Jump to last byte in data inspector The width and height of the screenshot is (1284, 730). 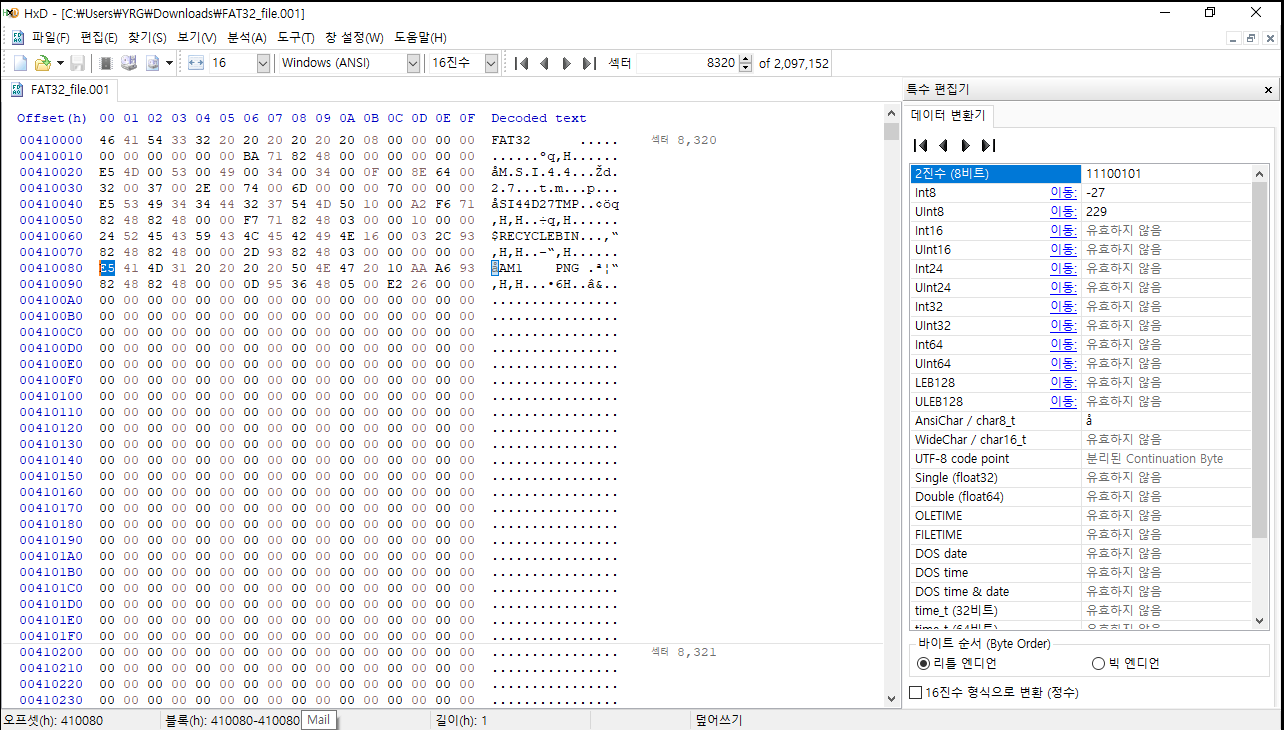[x=988, y=145]
